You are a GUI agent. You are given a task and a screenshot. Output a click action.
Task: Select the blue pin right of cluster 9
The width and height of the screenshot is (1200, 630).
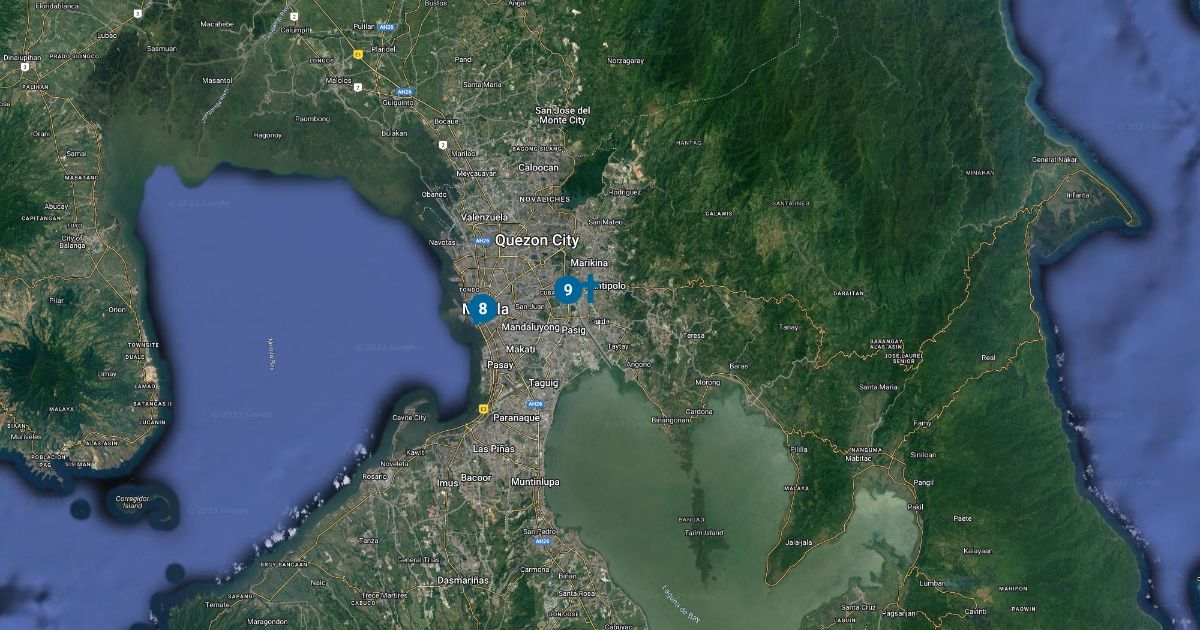pyautogui.click(x=591, y=287)
